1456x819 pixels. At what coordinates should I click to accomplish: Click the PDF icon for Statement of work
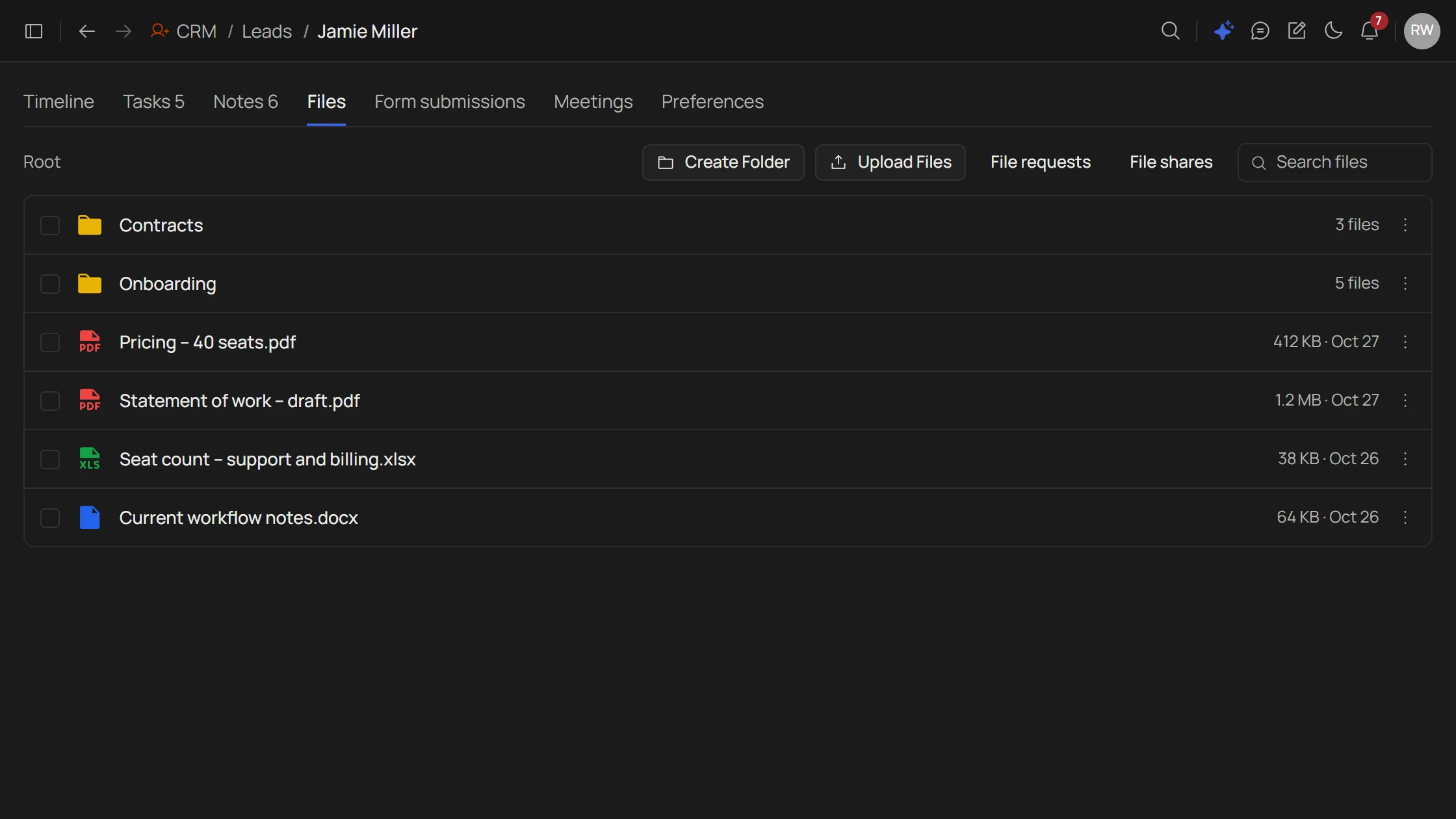coord(90,400)
